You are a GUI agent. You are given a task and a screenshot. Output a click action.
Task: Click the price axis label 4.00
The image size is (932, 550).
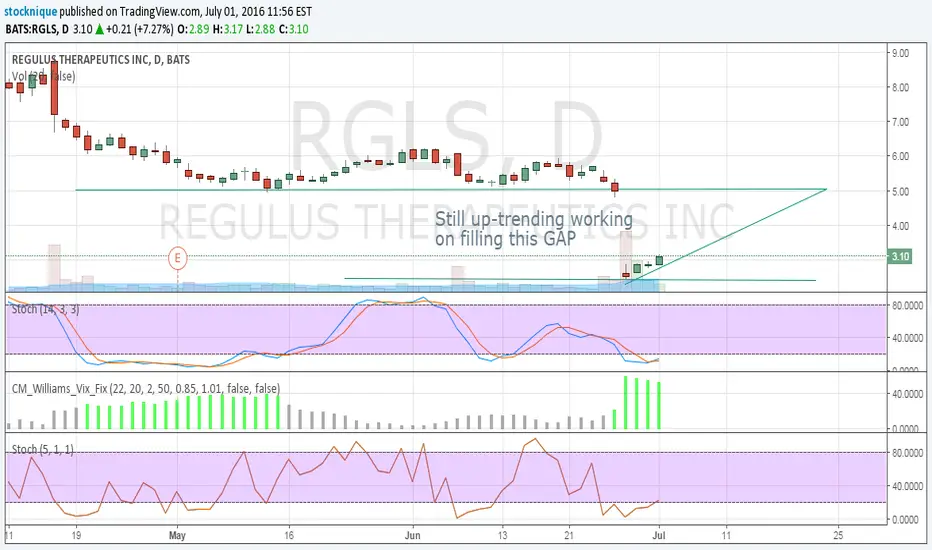coord(900,226)
